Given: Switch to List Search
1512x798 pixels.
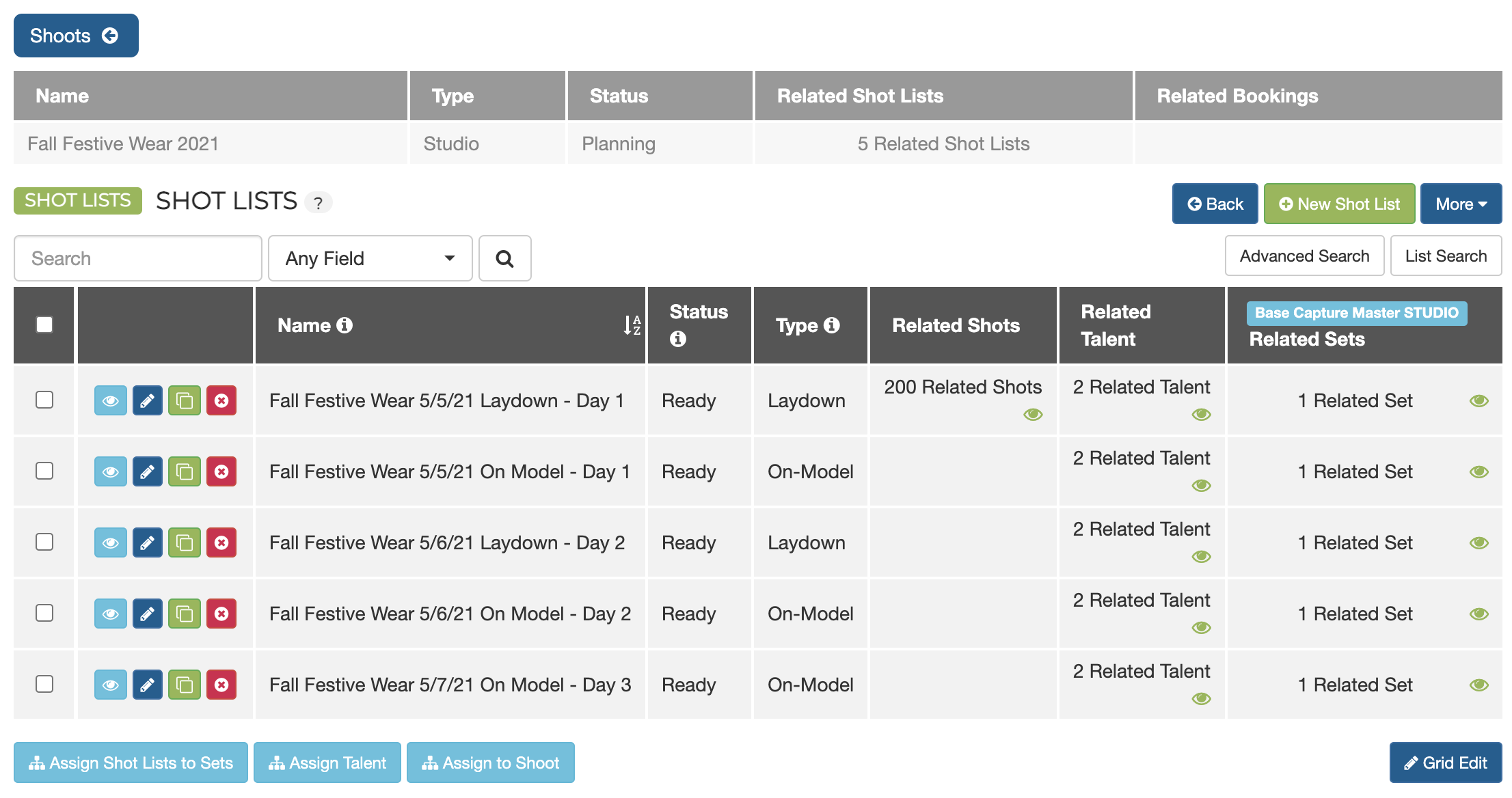Looking at the screenshot, I should 1445,256.
